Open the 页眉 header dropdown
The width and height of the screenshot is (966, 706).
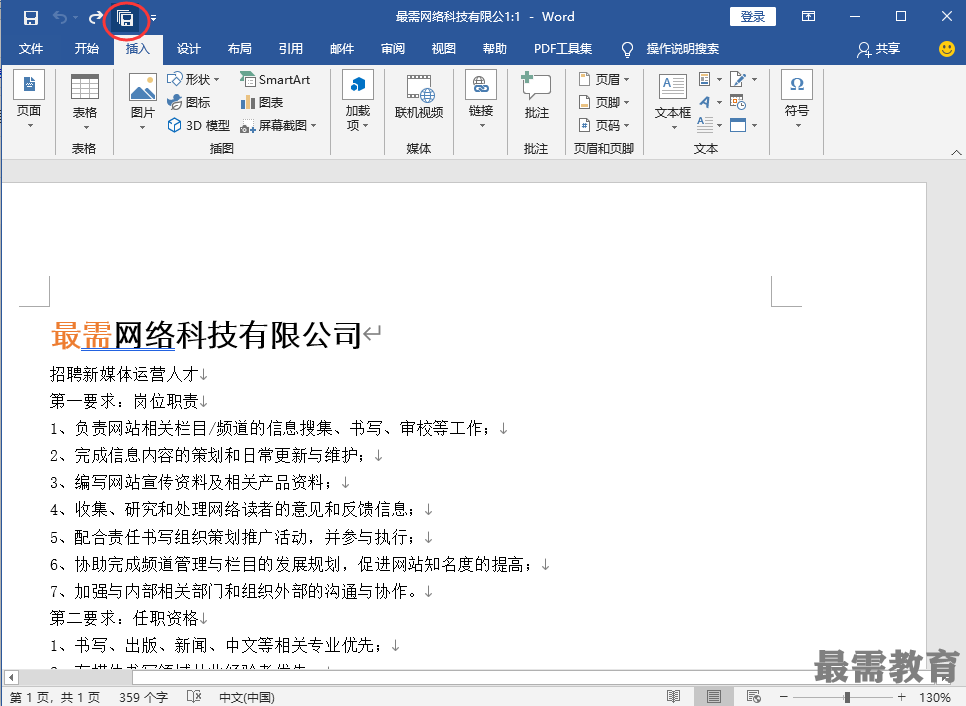tap(604, 79)
